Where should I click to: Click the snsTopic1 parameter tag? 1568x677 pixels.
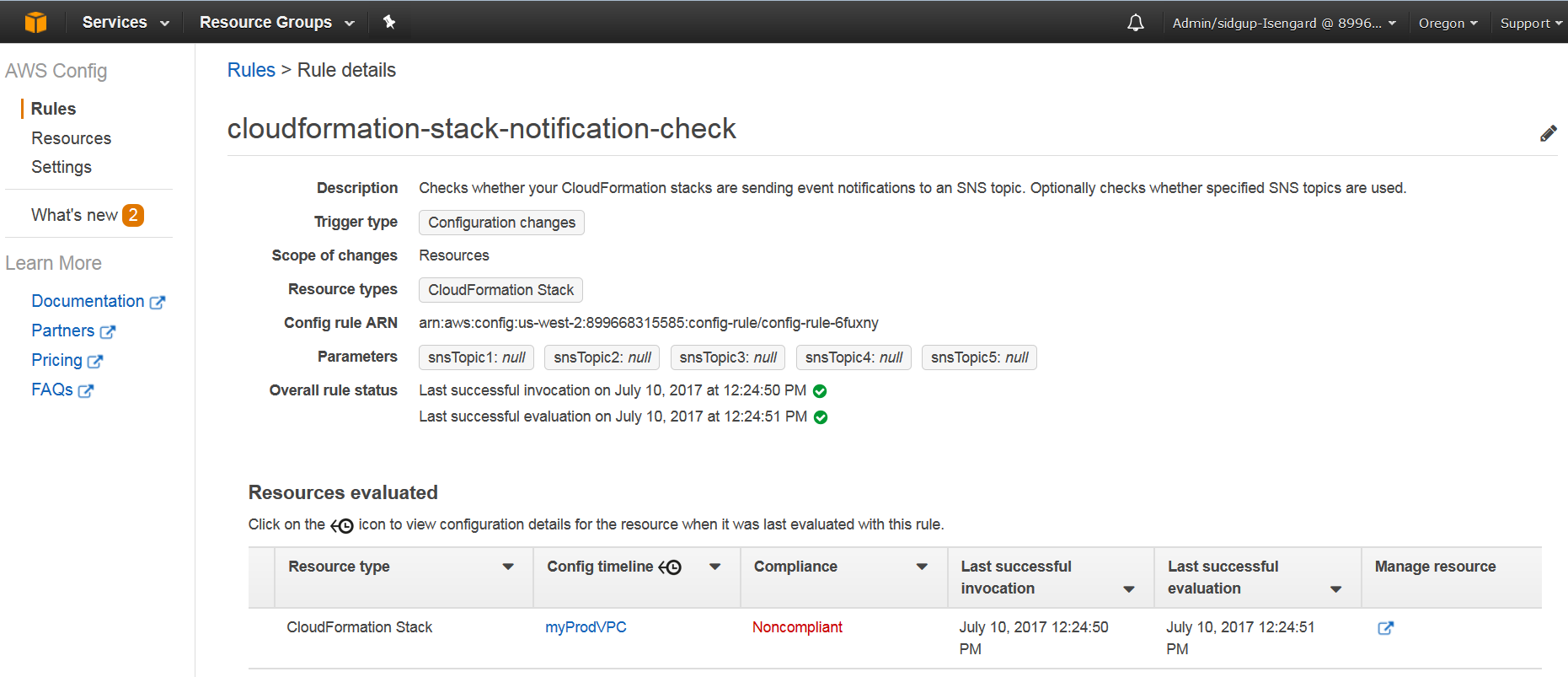click(x=476, y=357)
